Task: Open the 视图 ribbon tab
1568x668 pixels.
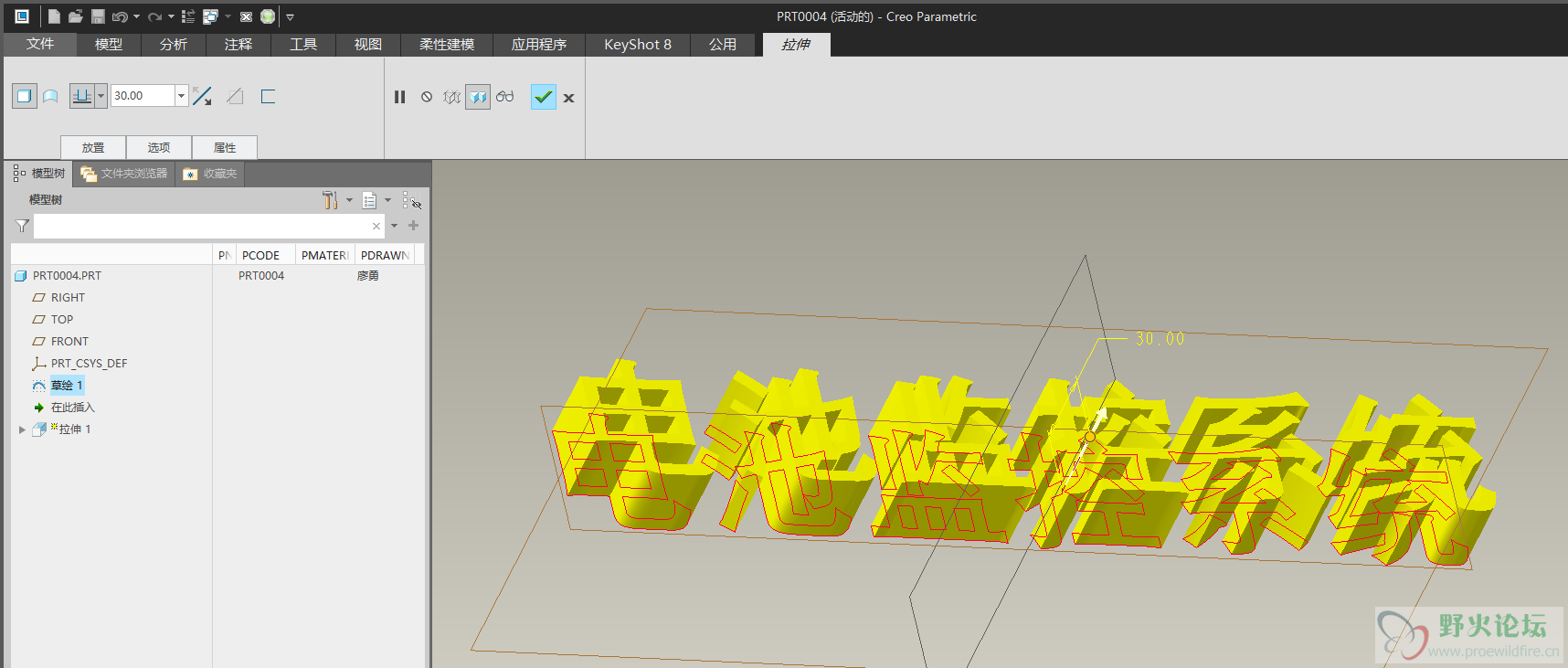Action: [x=367, y=45]
